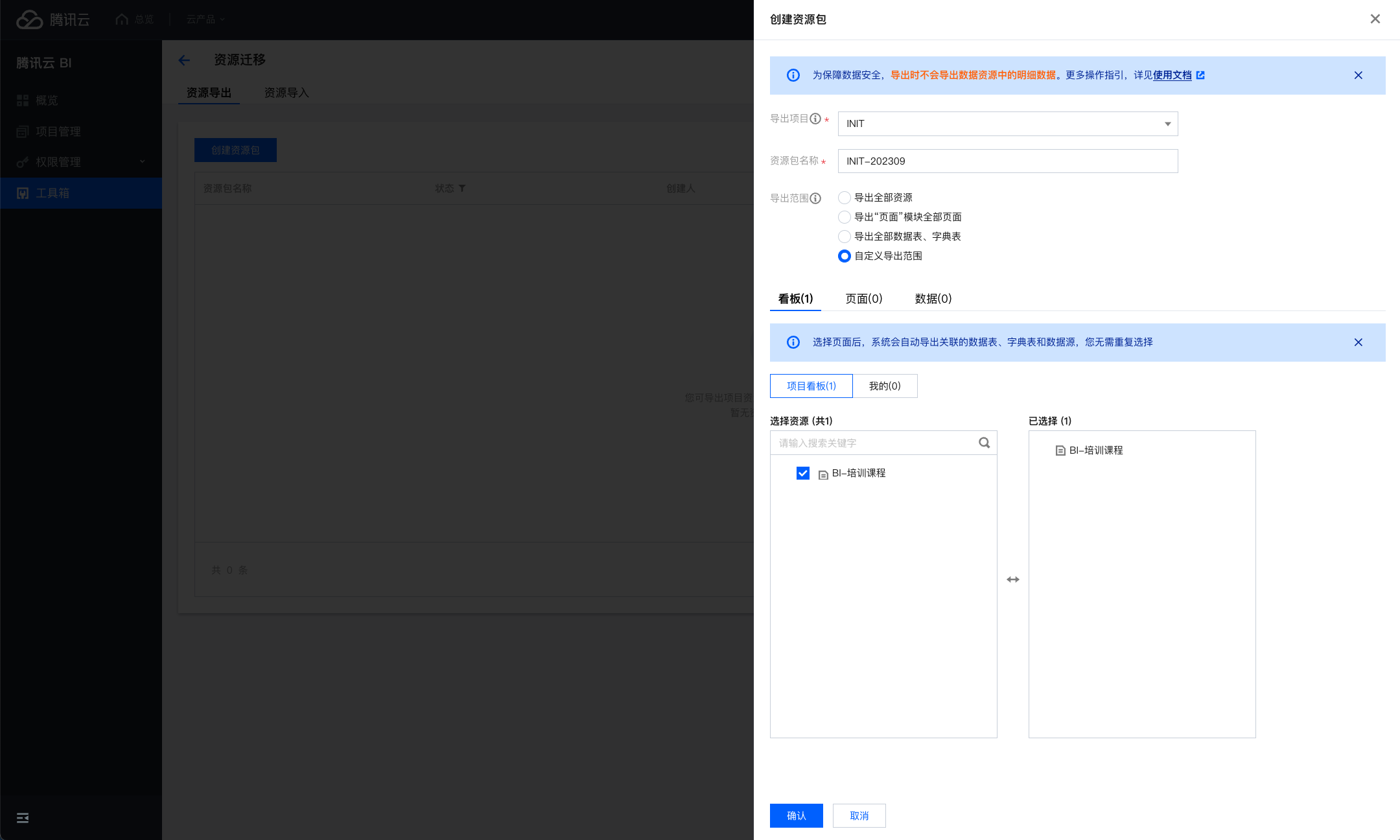Screen dimensions: 1400x840
Task: Dismiss the data security notice banner
Action: pos(1359,75)
